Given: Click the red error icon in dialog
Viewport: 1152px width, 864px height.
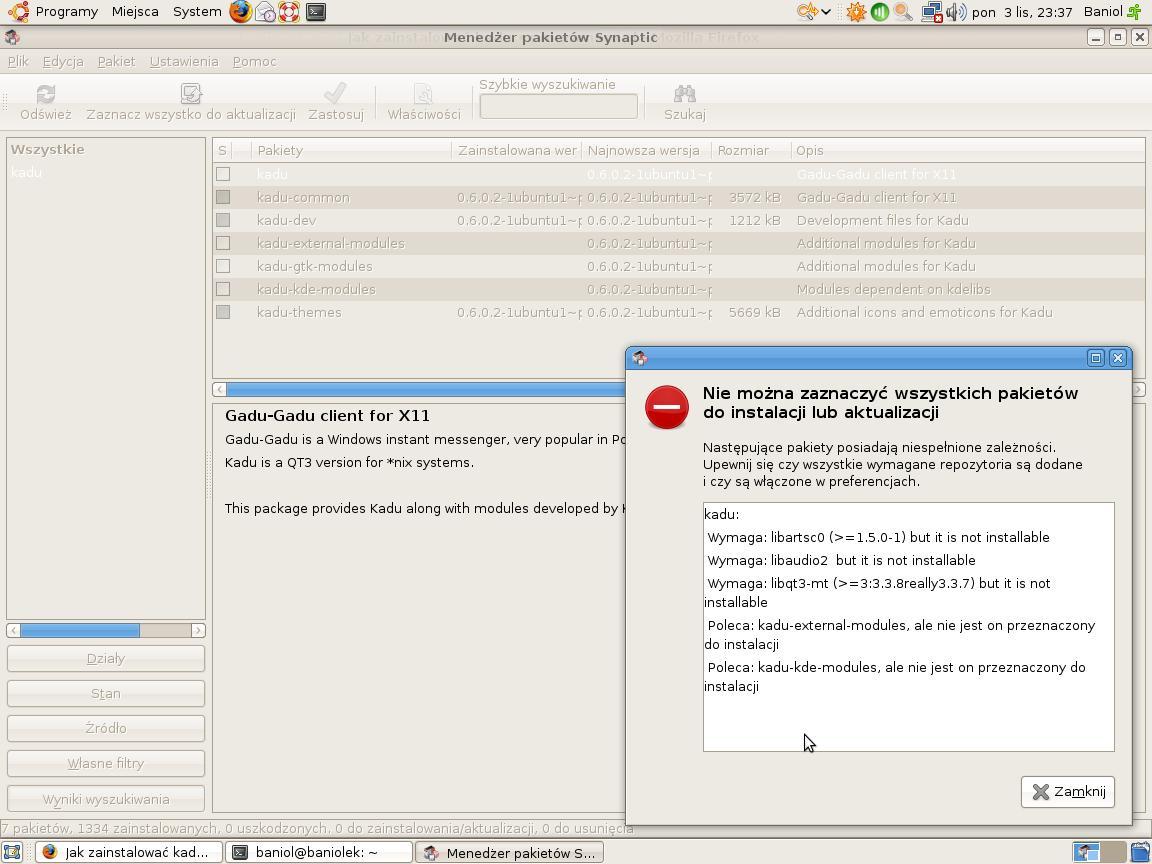Looking at the screenshot, I should click(666, 407).
